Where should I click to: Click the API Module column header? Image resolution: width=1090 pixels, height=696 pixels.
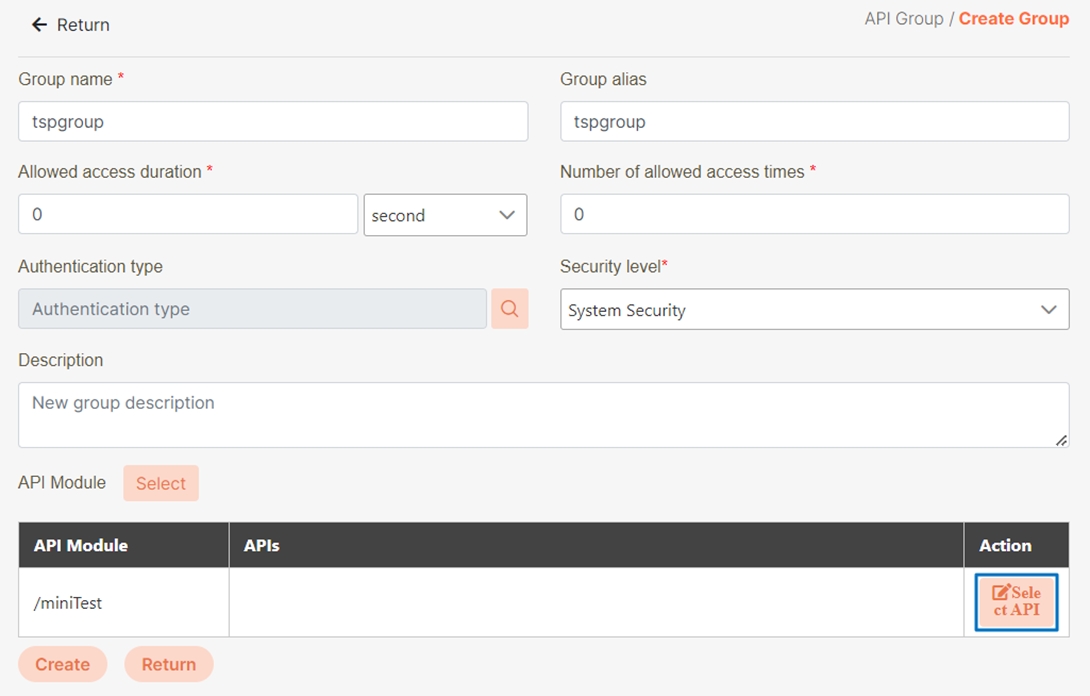click(81, 545)
